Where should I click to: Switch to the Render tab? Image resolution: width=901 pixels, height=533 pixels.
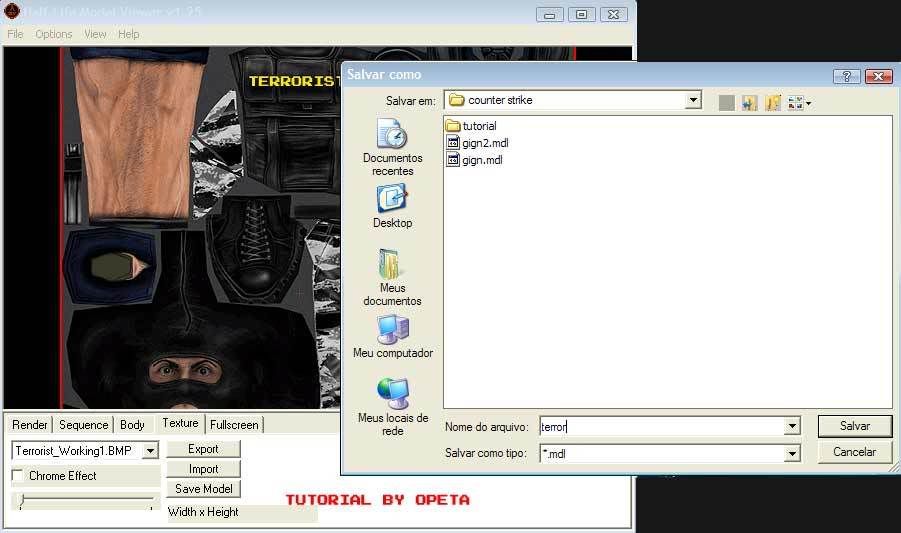30,424
